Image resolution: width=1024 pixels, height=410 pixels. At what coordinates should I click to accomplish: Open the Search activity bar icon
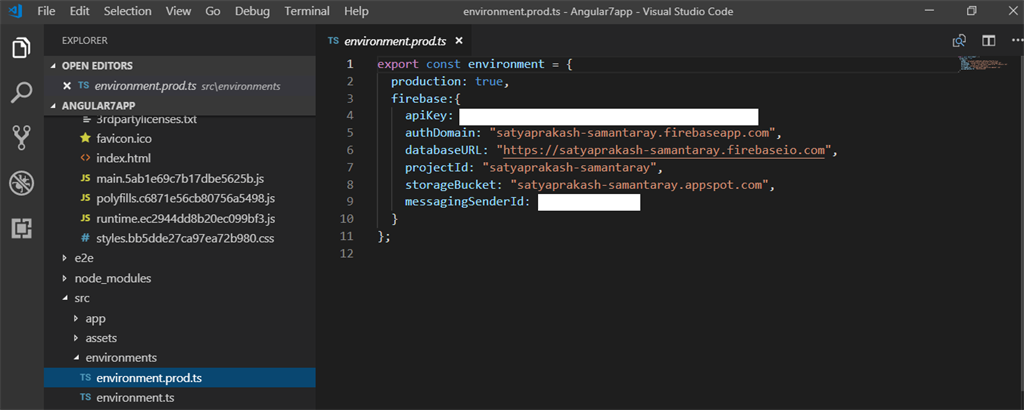tap(22, 93)
